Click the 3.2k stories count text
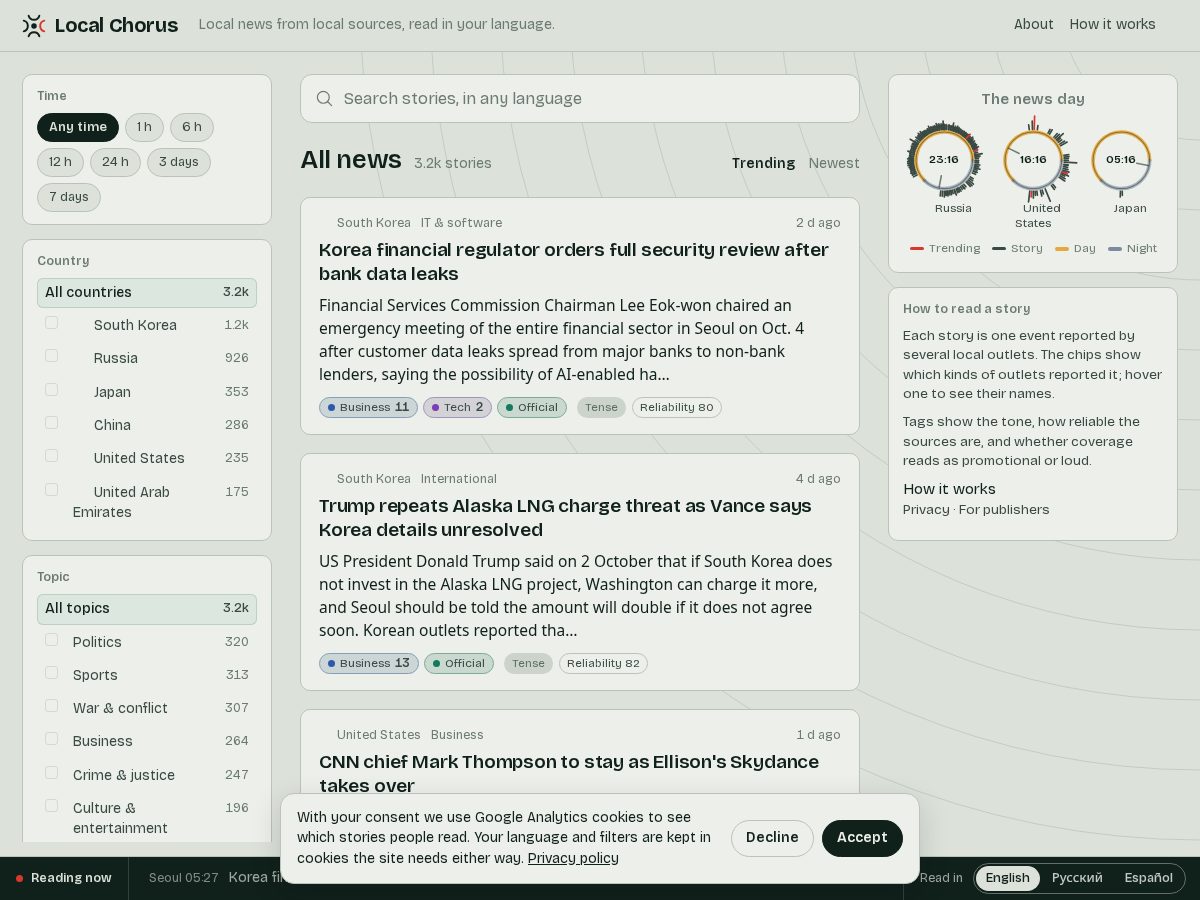The image size is (1200, 900). [453, 163]
